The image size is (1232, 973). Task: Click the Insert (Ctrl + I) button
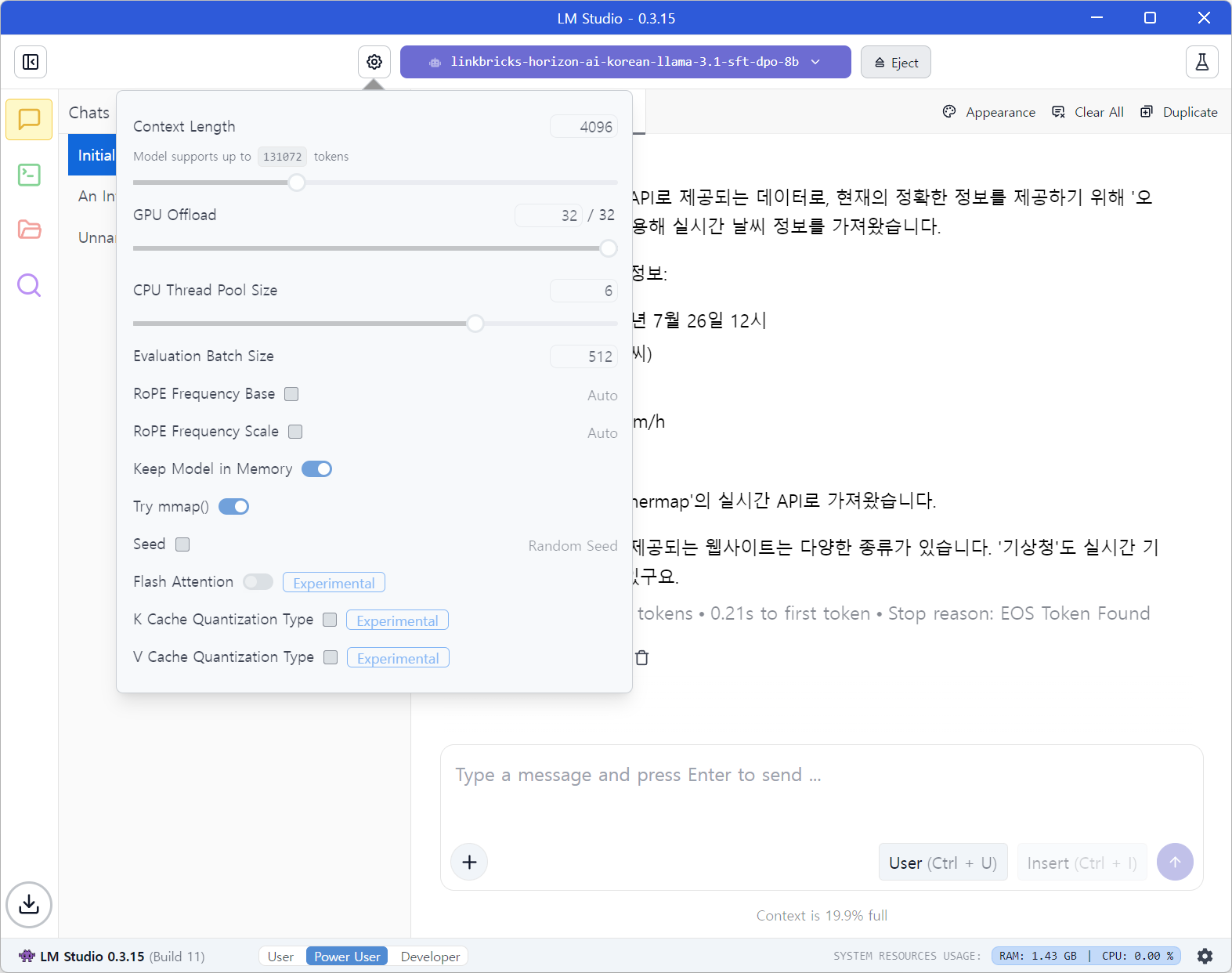[1082, 863]
